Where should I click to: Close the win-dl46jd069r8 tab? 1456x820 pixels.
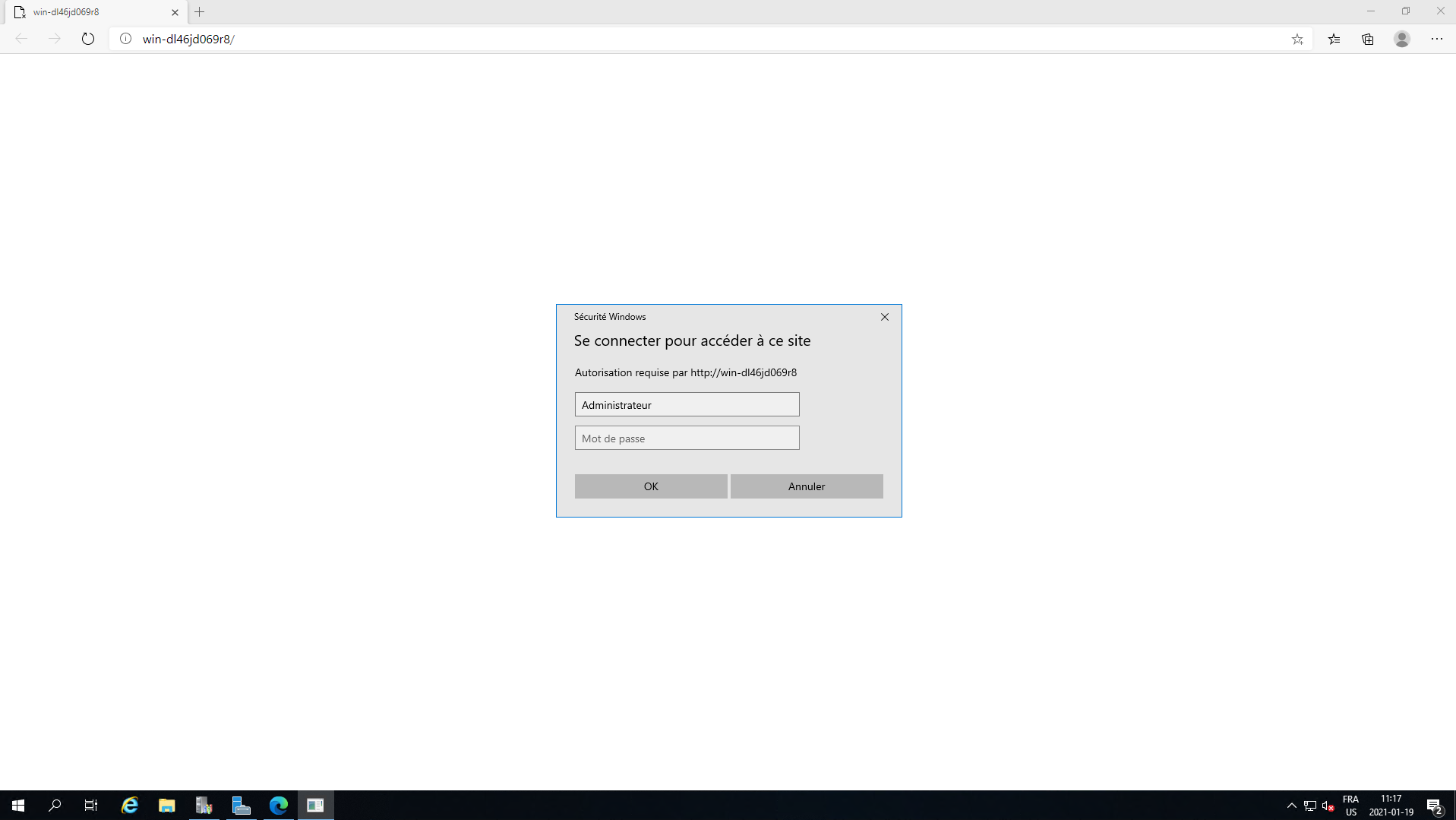point(175,12)
